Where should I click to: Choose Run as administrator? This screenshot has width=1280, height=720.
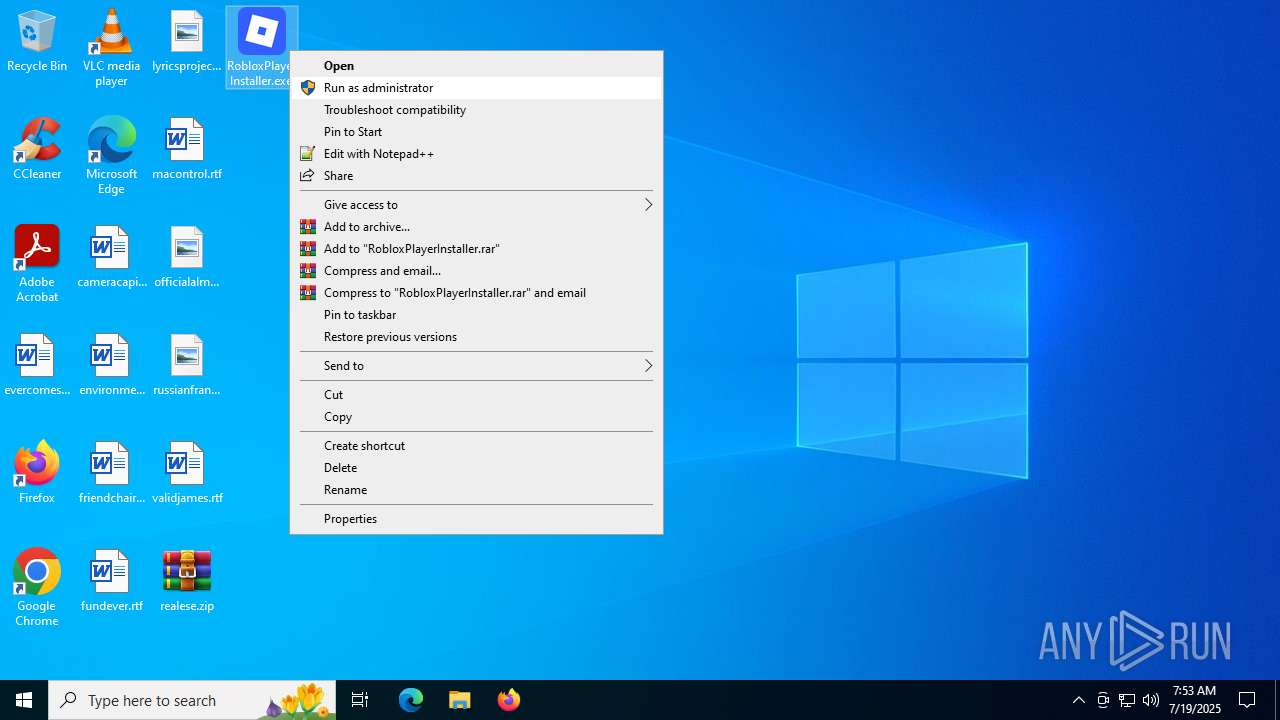point(476,88)
